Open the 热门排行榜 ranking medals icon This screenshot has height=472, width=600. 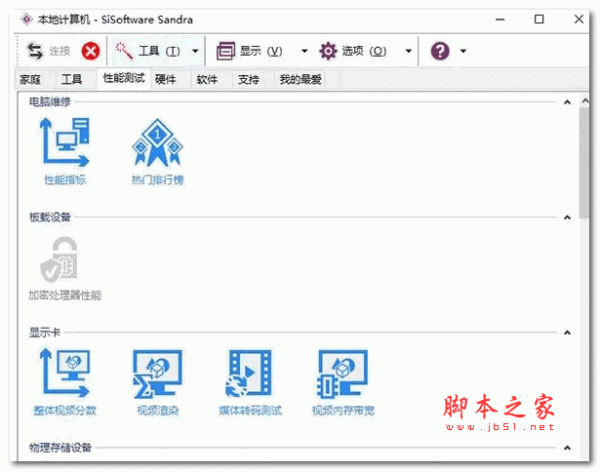tap(157, 142)
